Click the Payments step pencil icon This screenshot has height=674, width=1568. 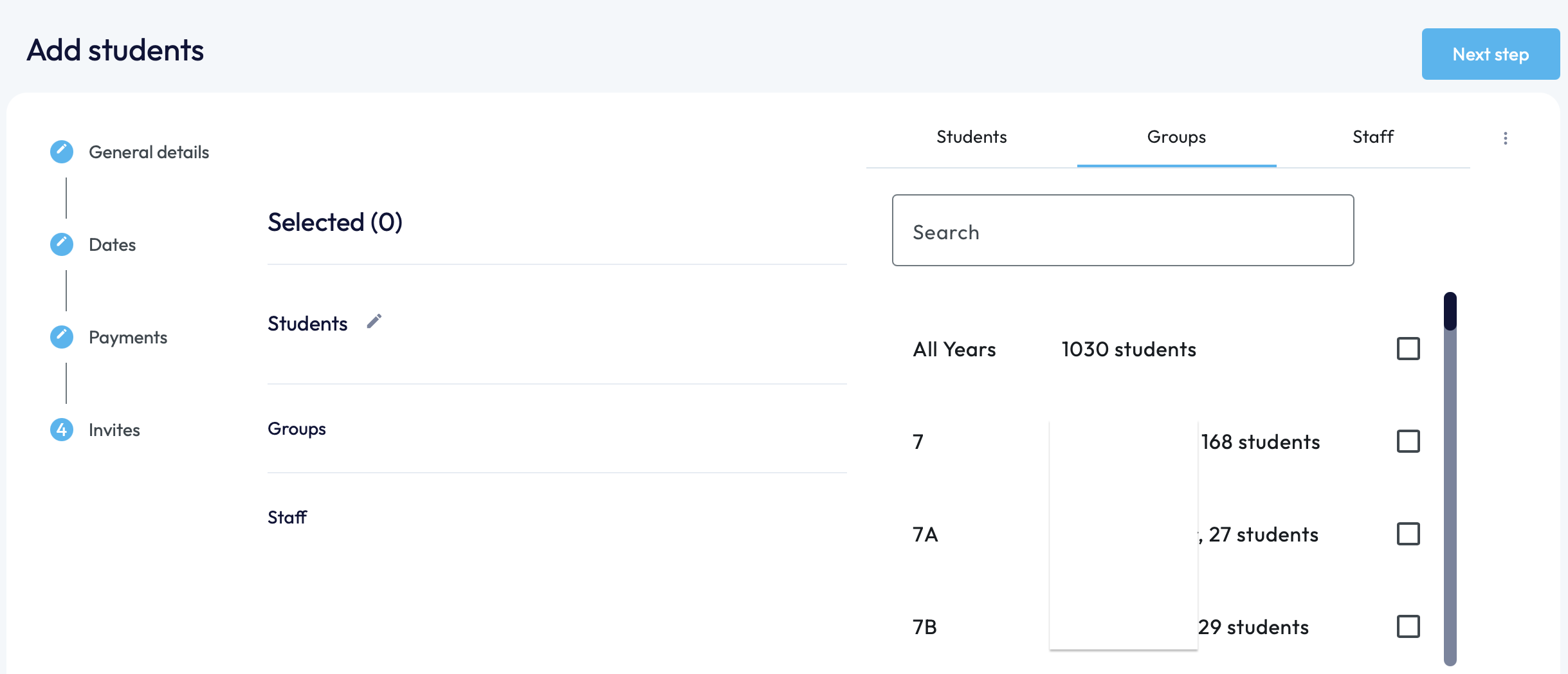tap(62, 337)
